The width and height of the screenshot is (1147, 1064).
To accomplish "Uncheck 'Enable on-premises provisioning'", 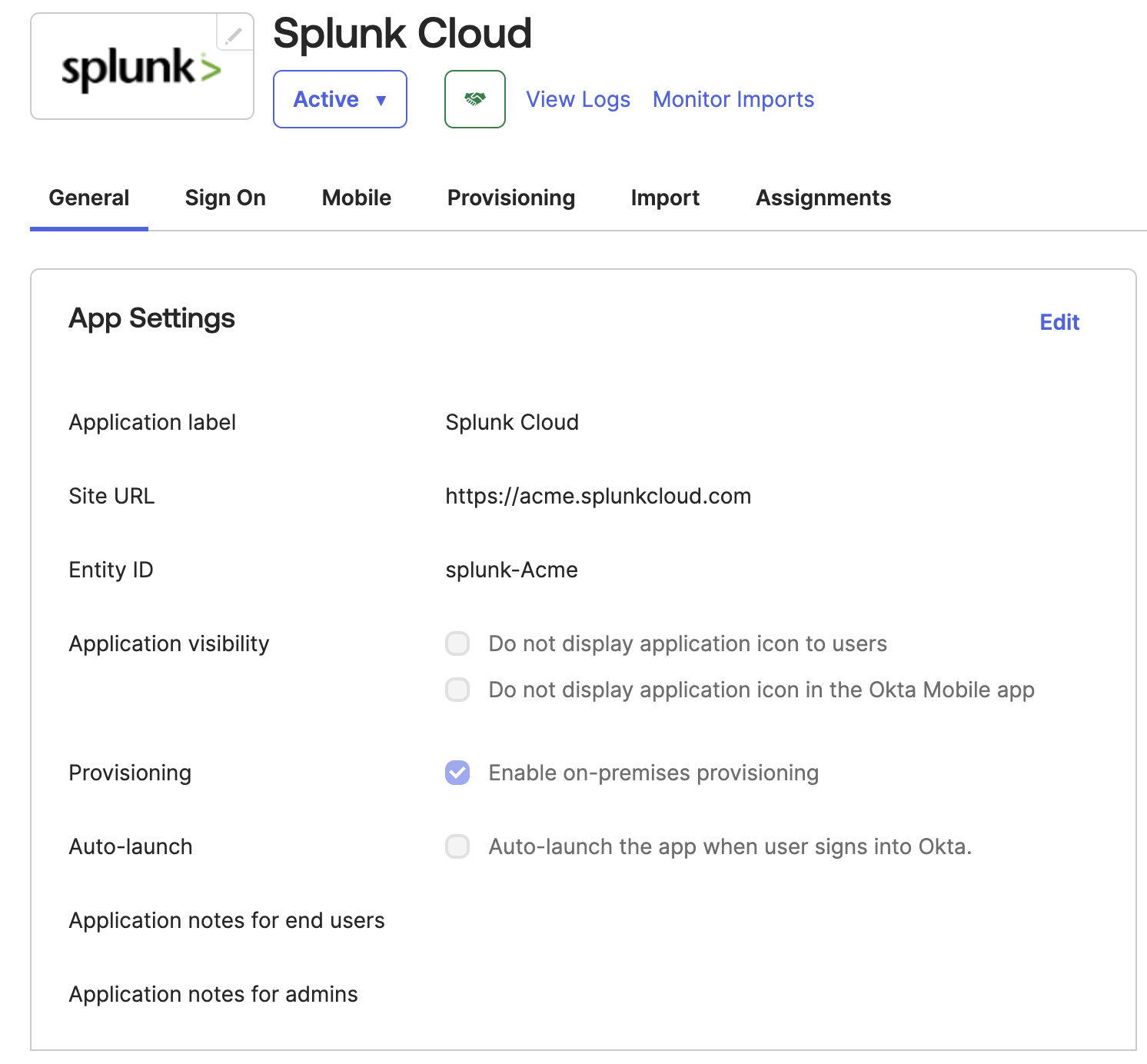I will (457, 773).
